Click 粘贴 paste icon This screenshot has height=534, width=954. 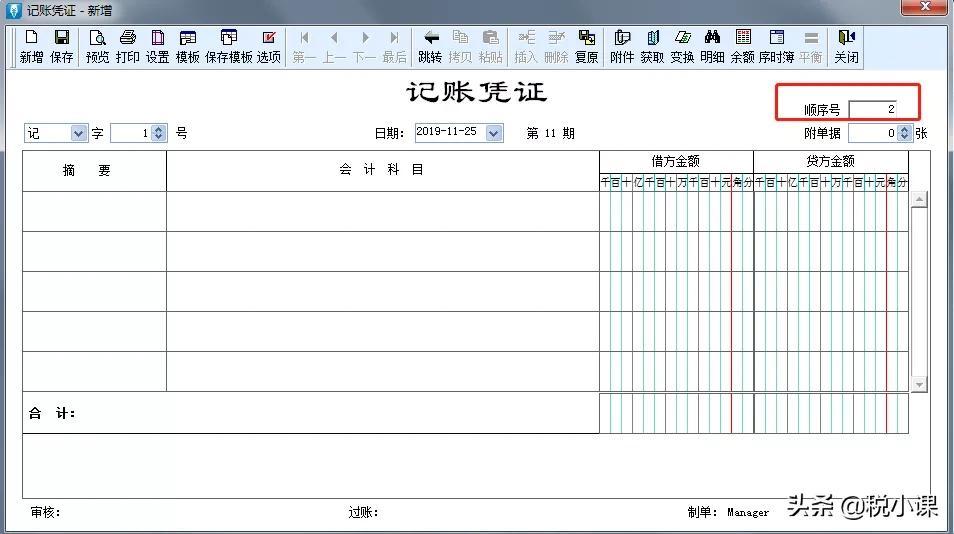(490, 46)
